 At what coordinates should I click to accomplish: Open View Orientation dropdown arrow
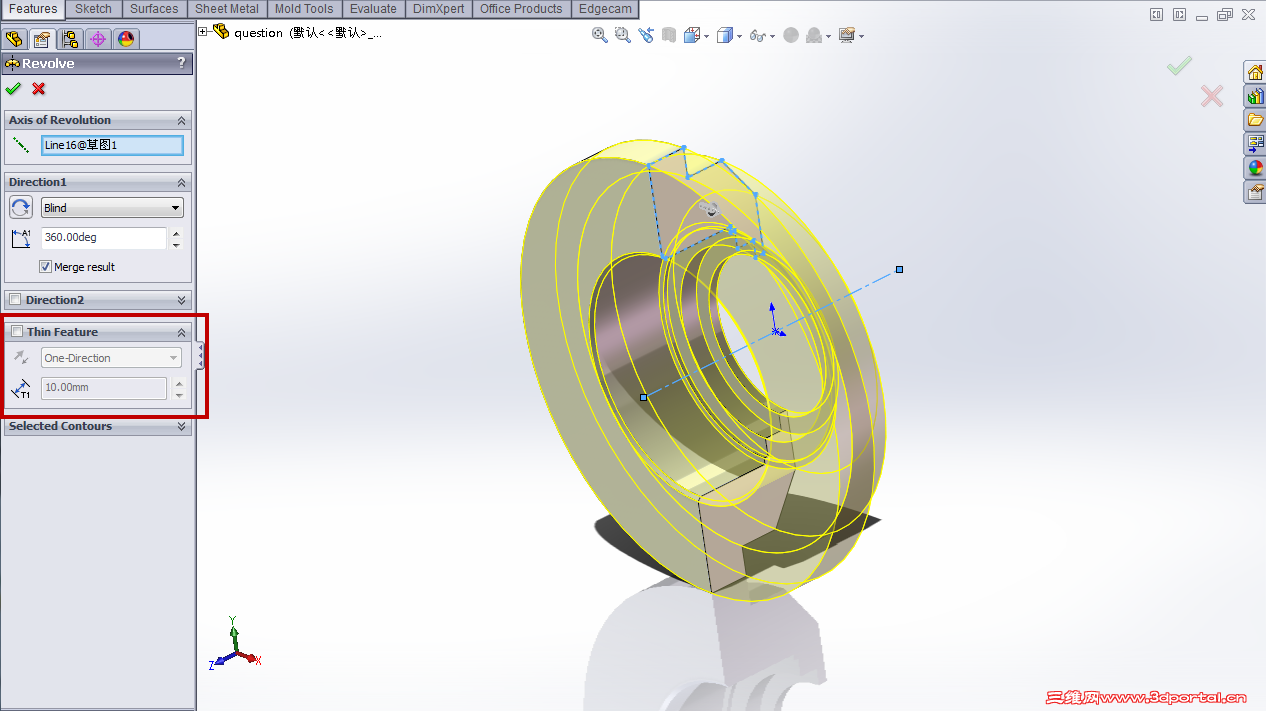[707, 36]
